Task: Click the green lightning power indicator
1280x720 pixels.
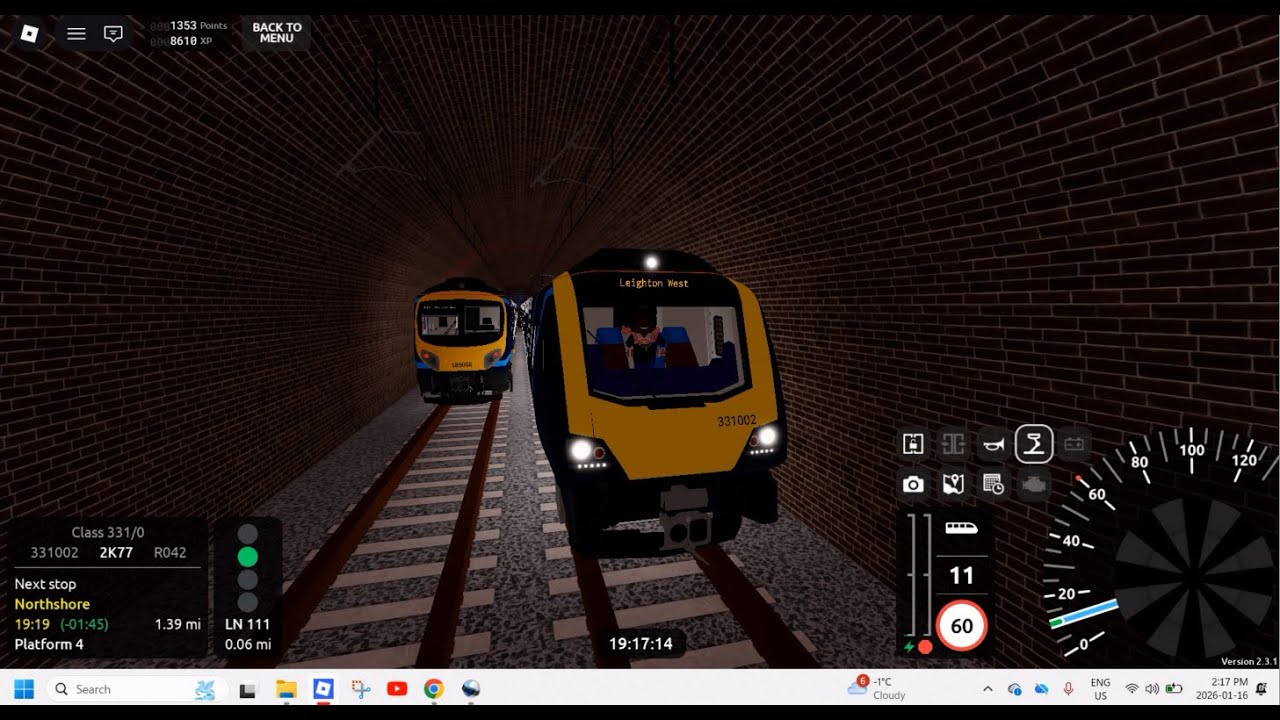Action: 909,647
